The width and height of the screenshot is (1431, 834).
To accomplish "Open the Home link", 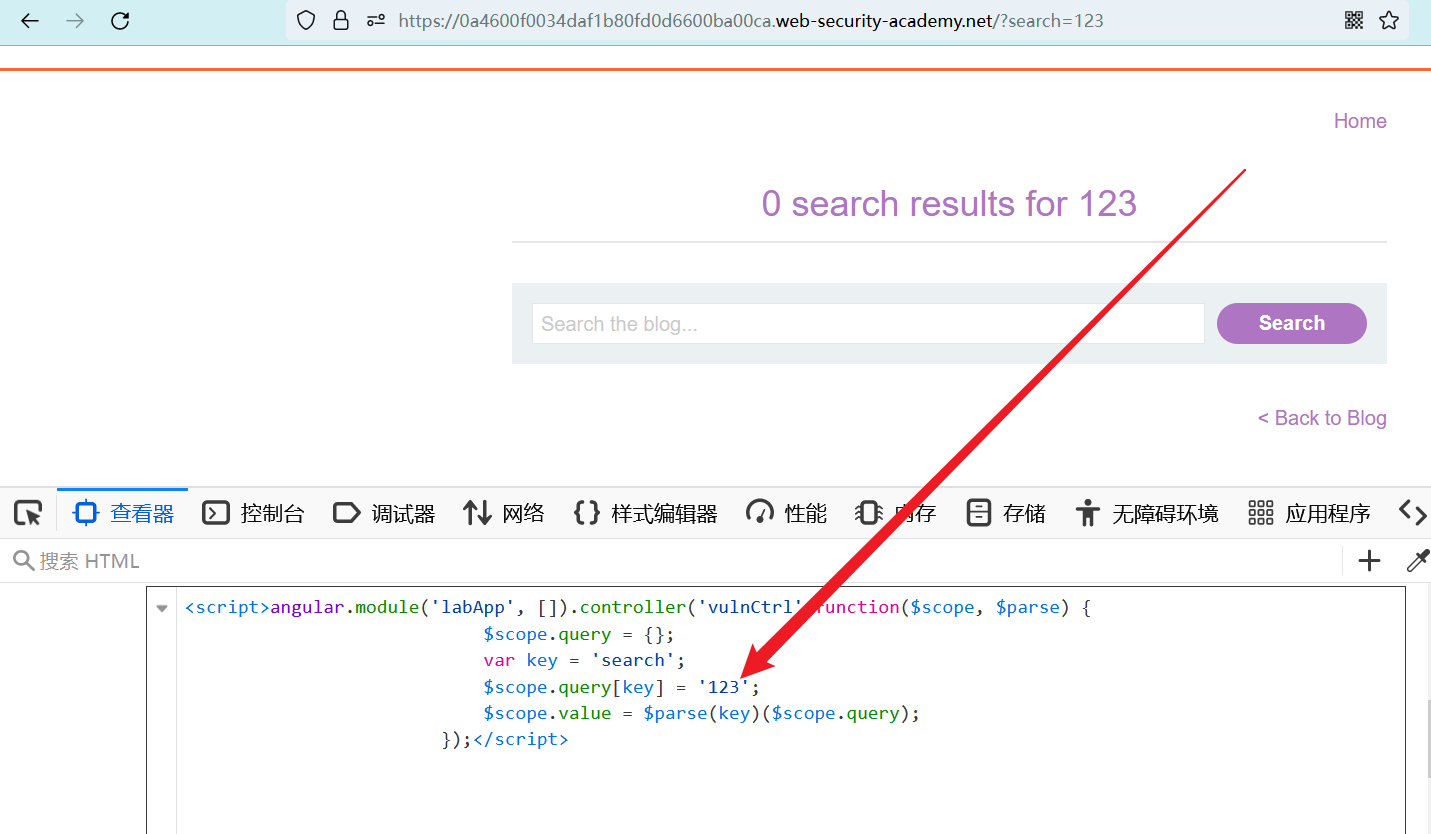I will (1359, 121).
